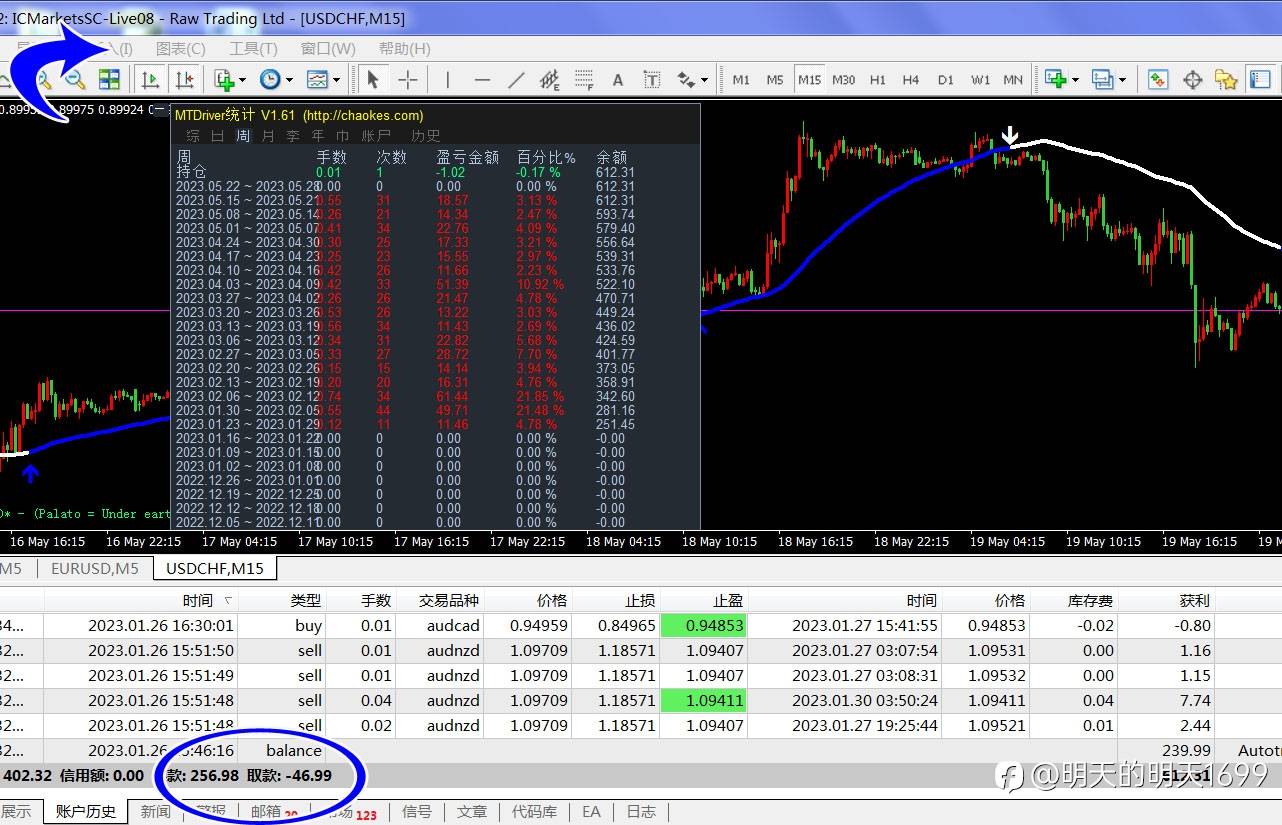This screenshot has height=825, width=1282.
Task: Select the arrow cursor tool
Action: 373,80
